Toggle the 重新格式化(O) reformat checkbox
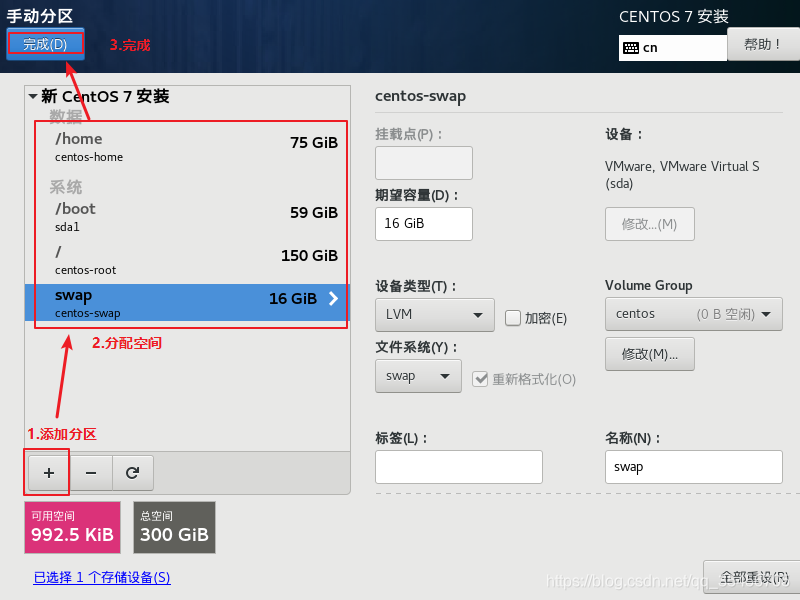This screenshot has width=800, height=600. point(480,379)
